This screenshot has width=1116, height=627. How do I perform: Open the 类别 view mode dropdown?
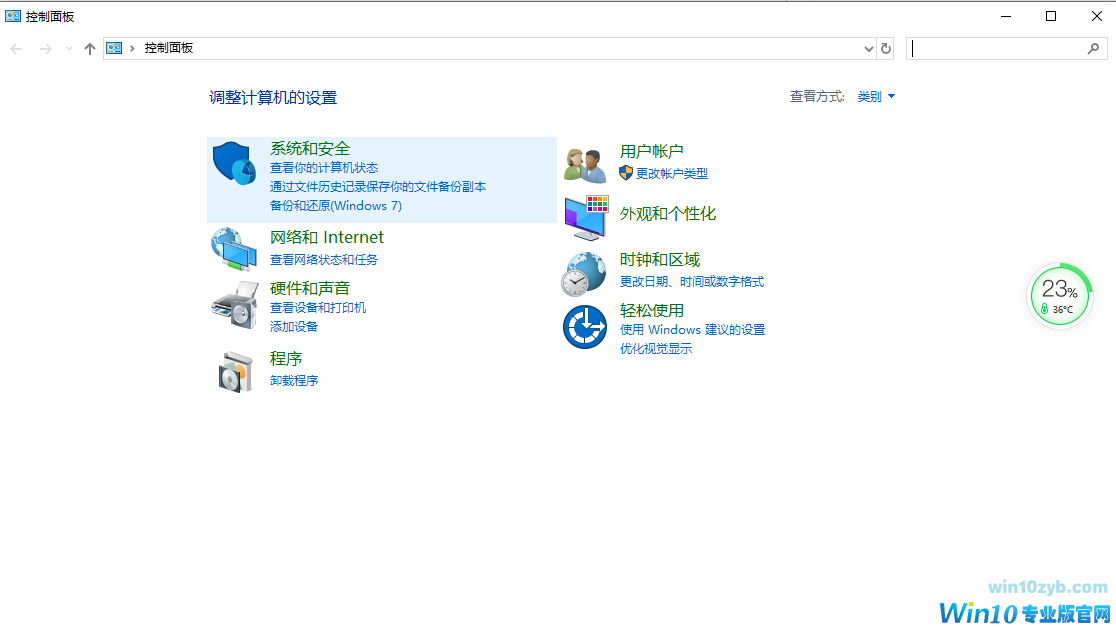[x=876, y=96]
